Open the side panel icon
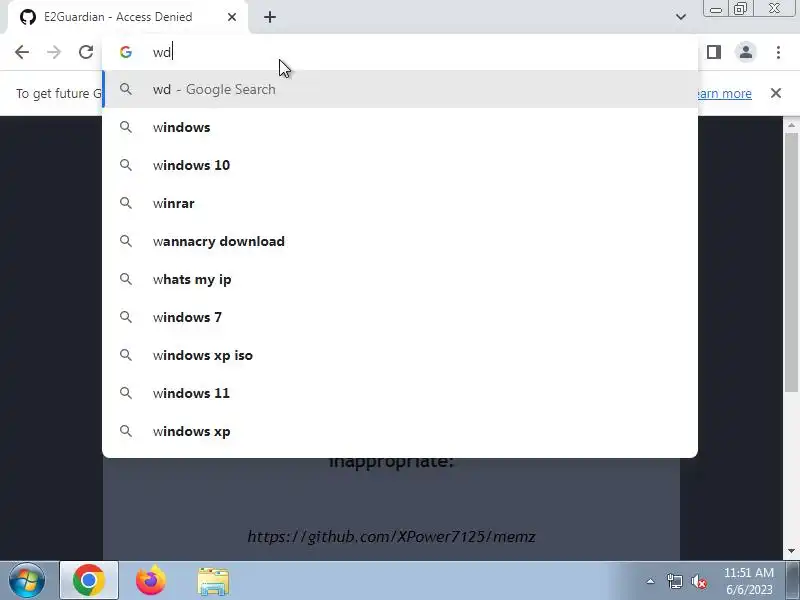 pyautogui.click(x=714, y=52)
